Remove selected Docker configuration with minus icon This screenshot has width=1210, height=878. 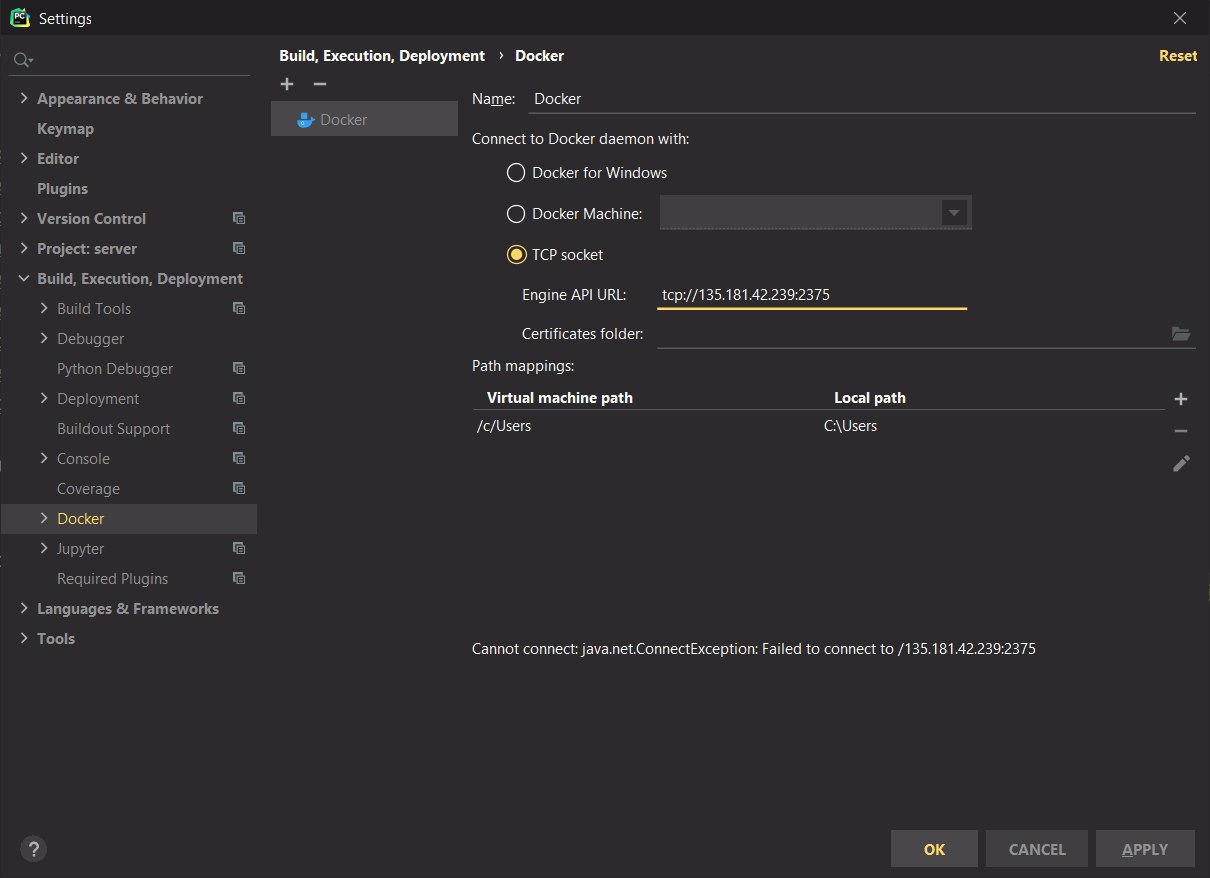point(320,84)
